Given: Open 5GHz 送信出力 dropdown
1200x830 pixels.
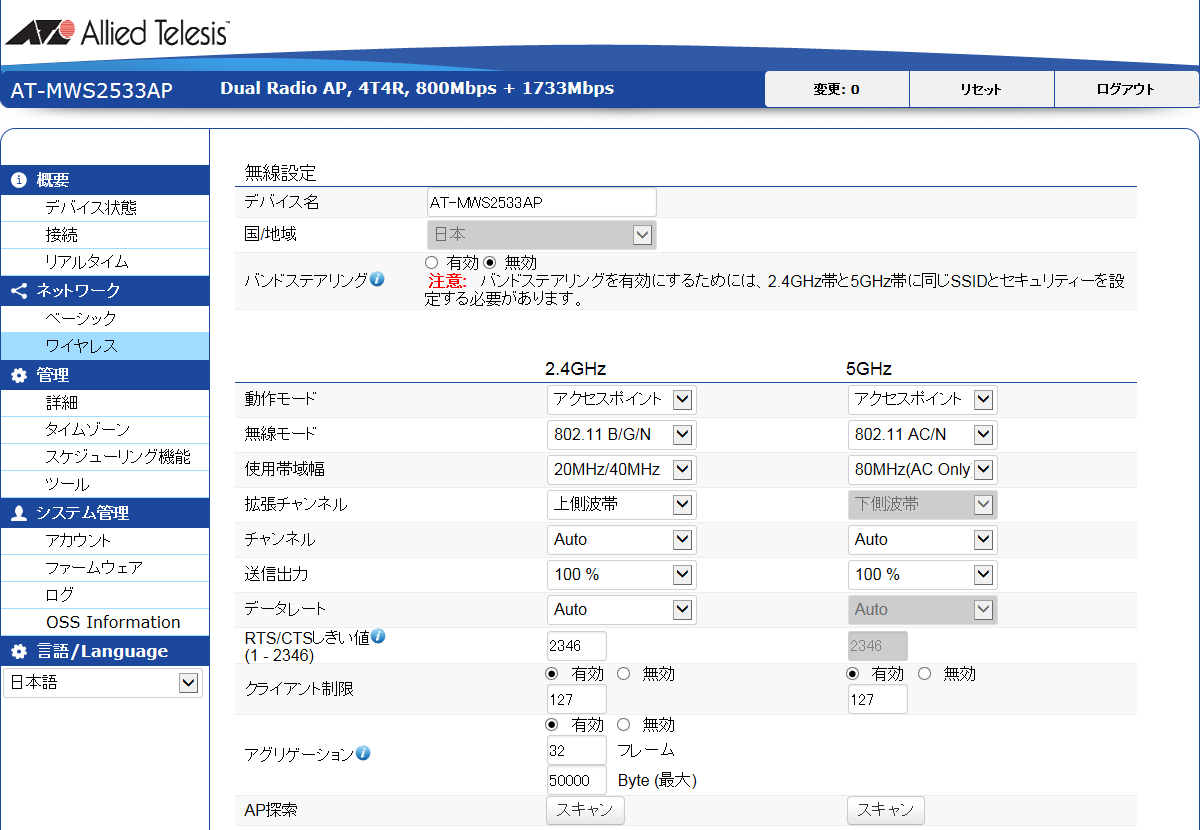Looking at the screenshot, I should [x=922, y=574].
